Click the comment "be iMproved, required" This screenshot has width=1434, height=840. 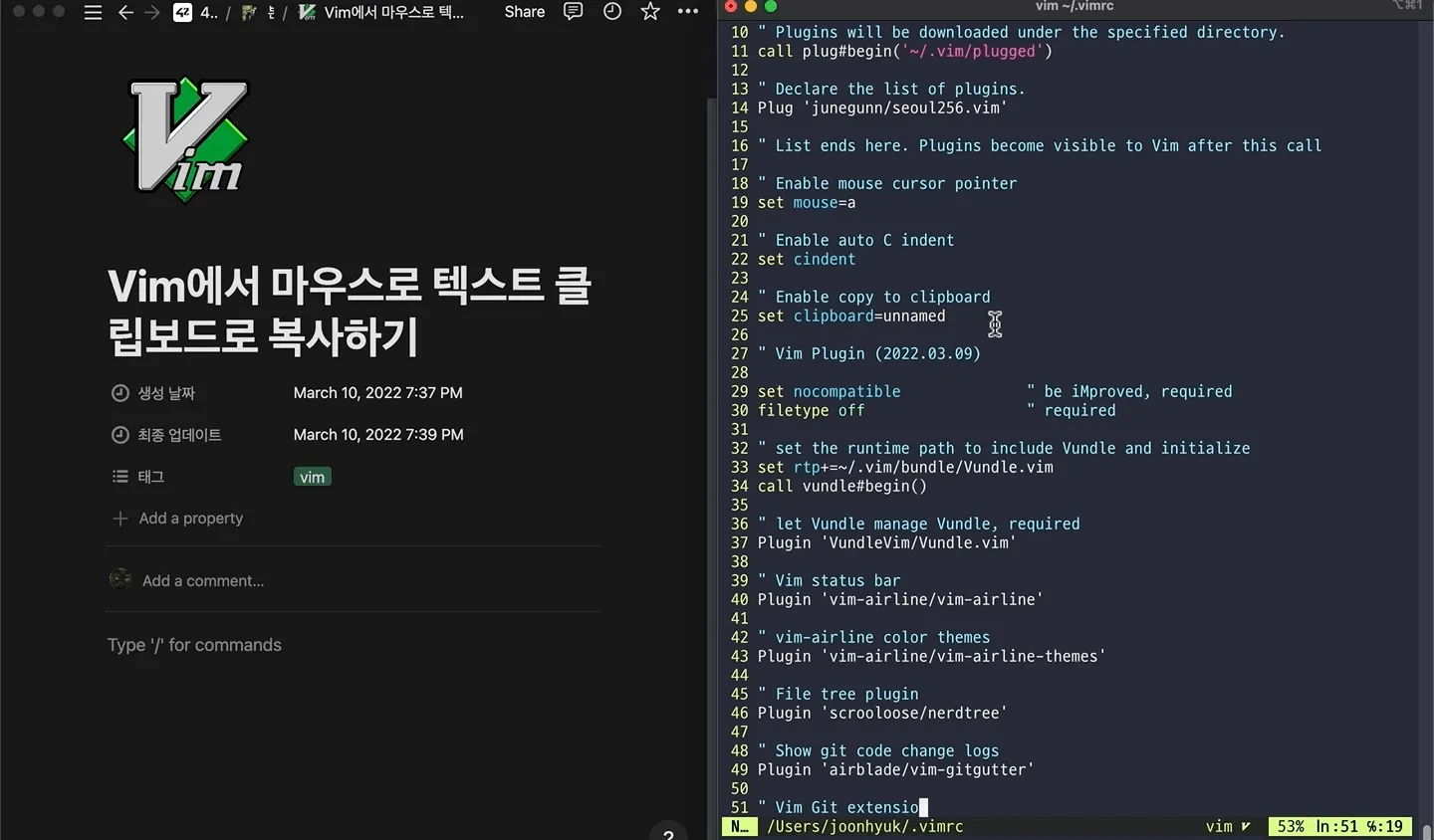[1130, 392]
